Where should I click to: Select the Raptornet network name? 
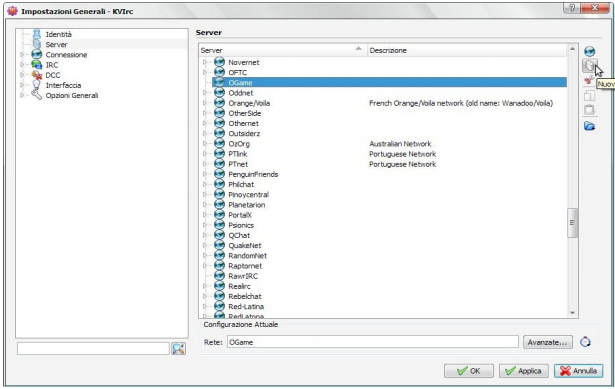click(245, 266)
